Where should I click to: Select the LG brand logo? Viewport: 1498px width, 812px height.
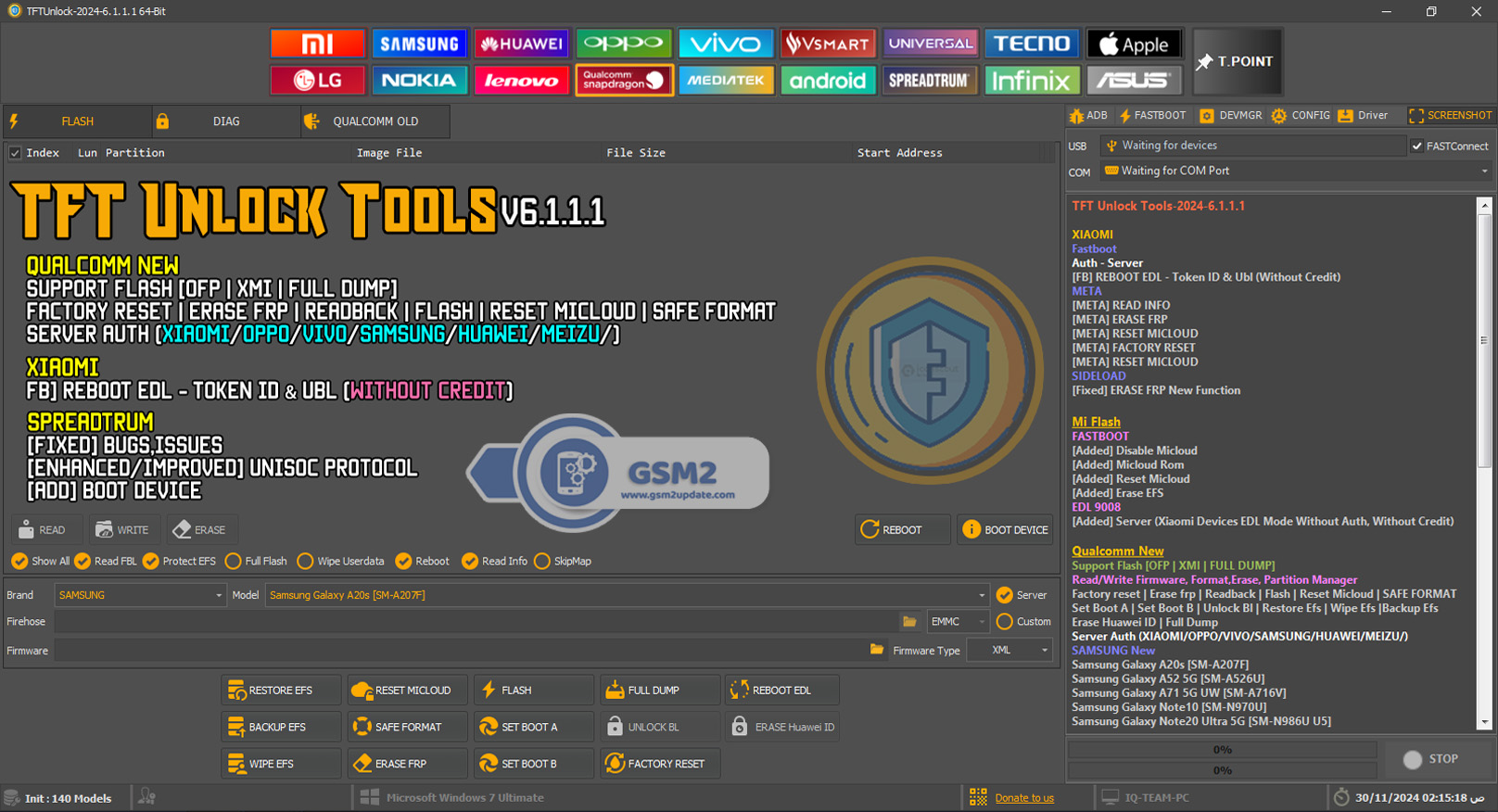317,81
